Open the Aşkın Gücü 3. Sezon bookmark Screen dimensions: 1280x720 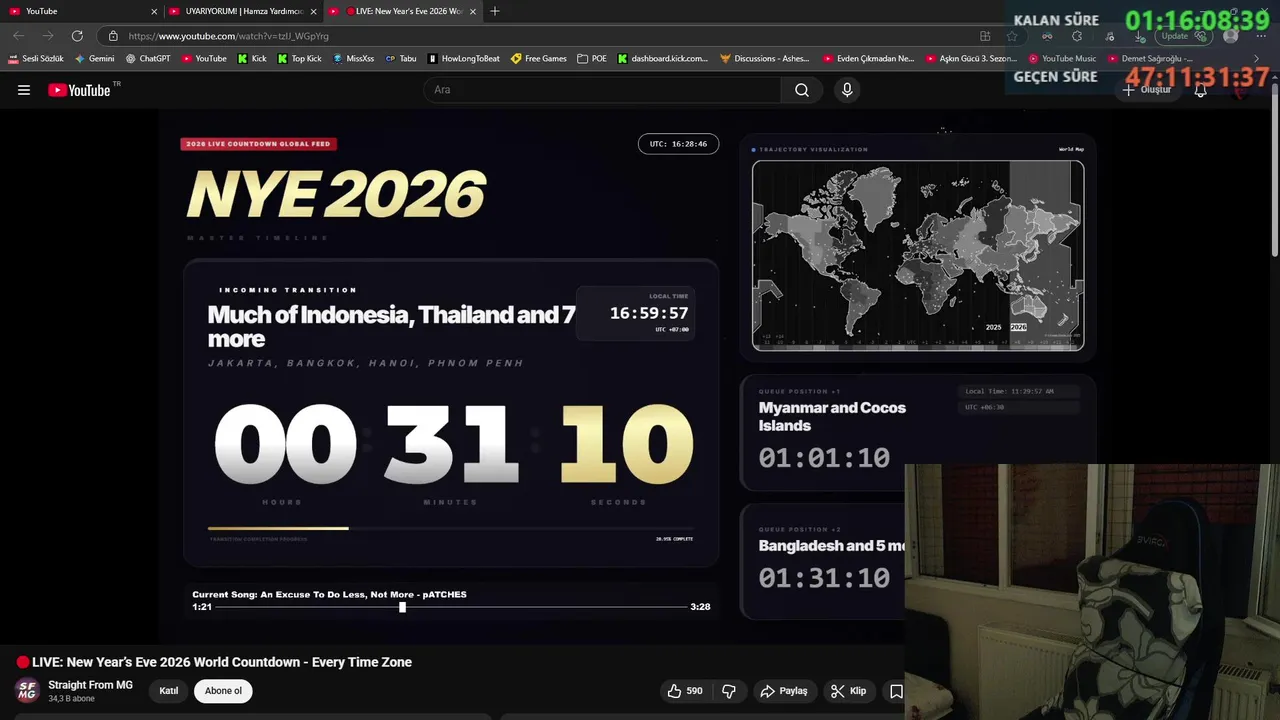coord(971,59)
